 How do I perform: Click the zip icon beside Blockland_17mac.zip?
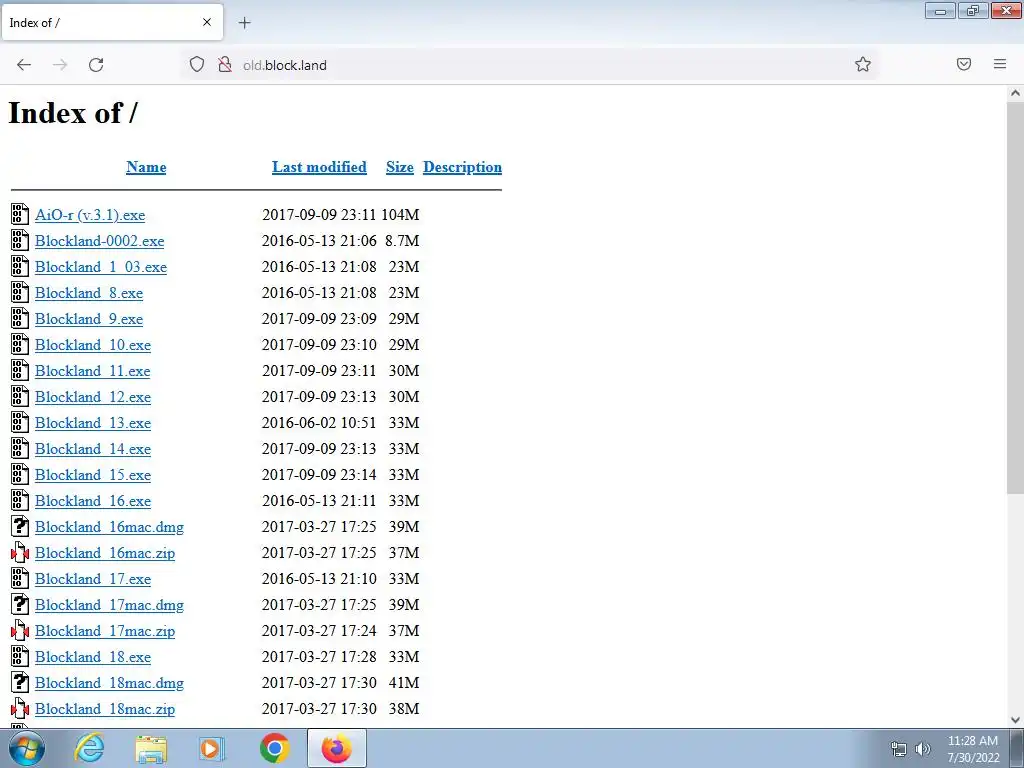[x=20, y=630]
